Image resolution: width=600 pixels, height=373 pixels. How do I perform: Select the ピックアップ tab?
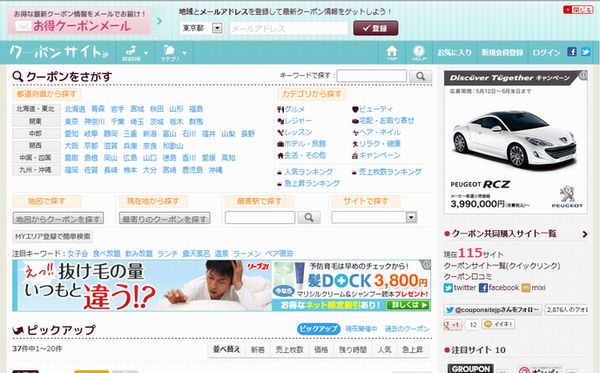[318, 329]
